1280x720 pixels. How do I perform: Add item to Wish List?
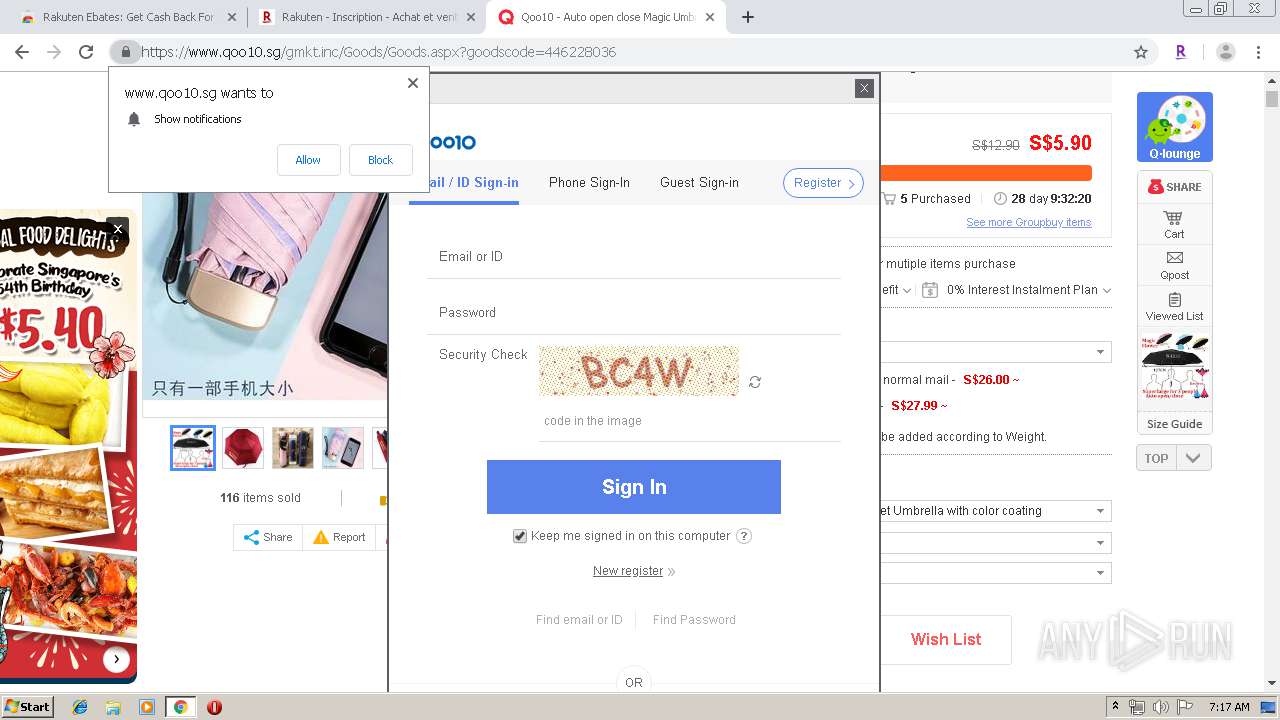[946, 640]
